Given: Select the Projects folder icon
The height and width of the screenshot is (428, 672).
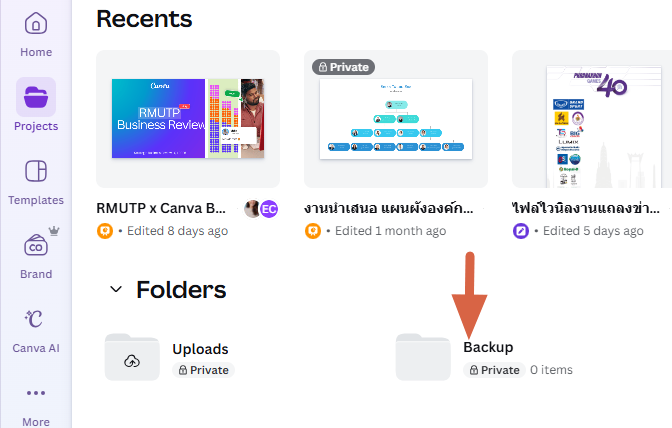Looking at the screenshot, I should (x=36, y=97).
